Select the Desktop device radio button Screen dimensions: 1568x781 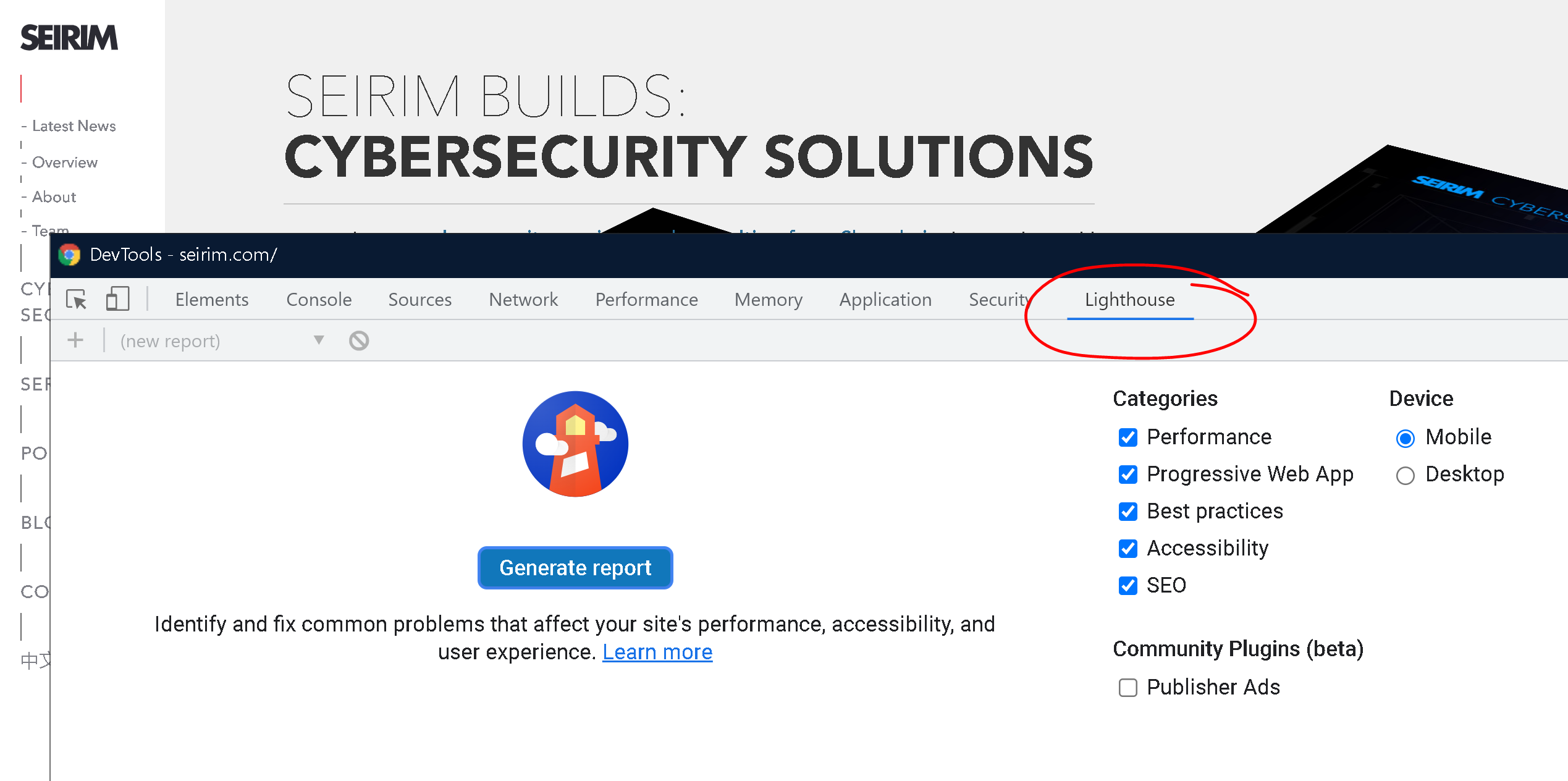tap(1405, 475)
